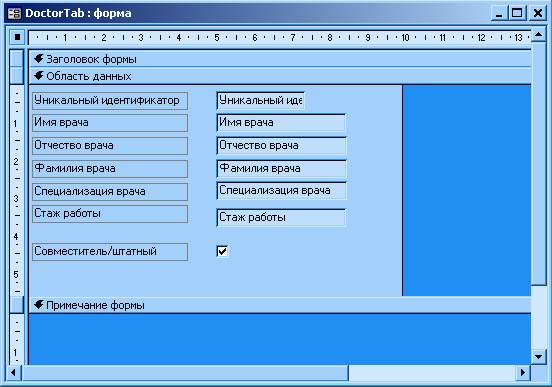Select the Уникальный идентификатор label
This screenshot has height=387, width=552.
110,101
